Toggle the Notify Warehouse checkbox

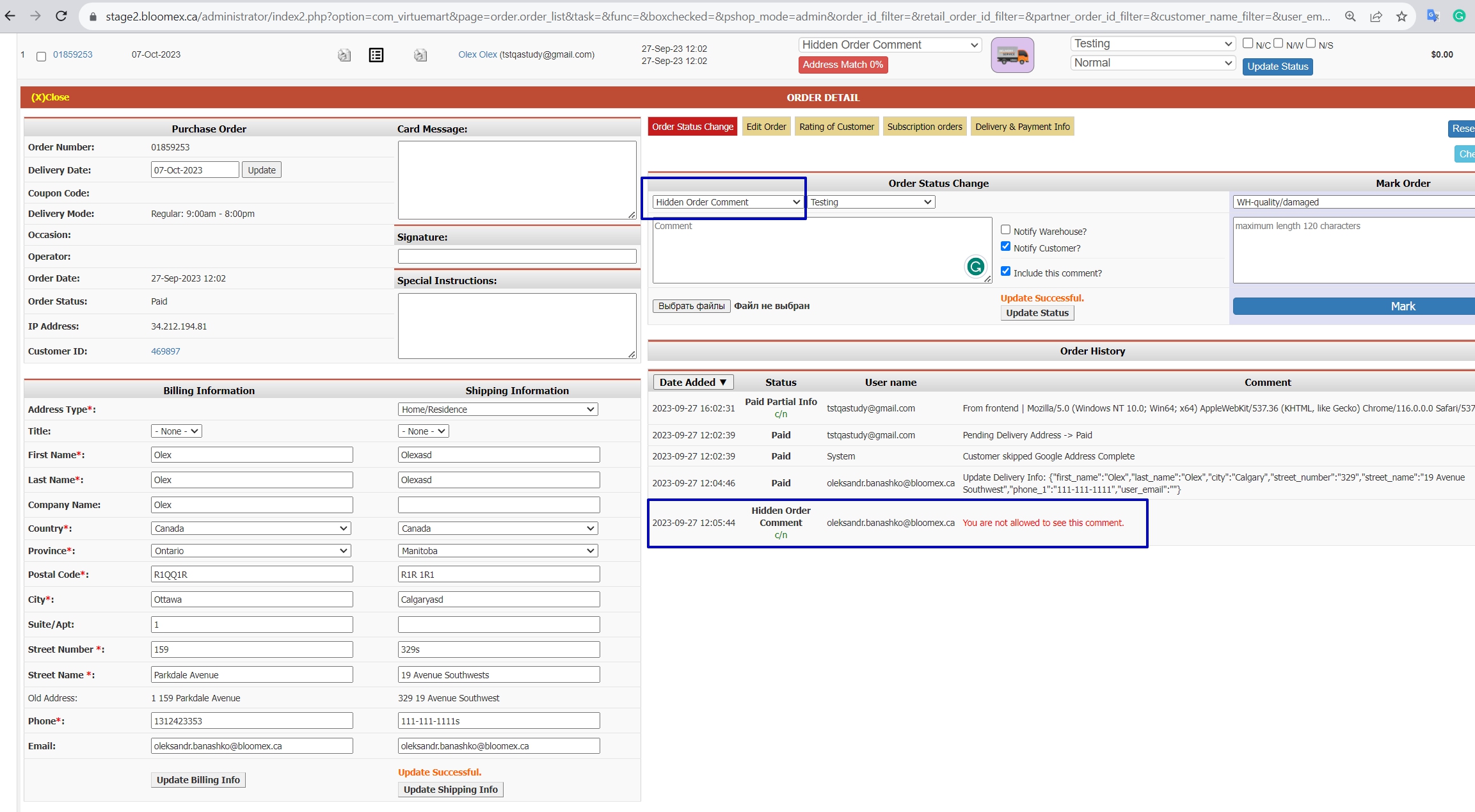click(x=1005, y=230)
